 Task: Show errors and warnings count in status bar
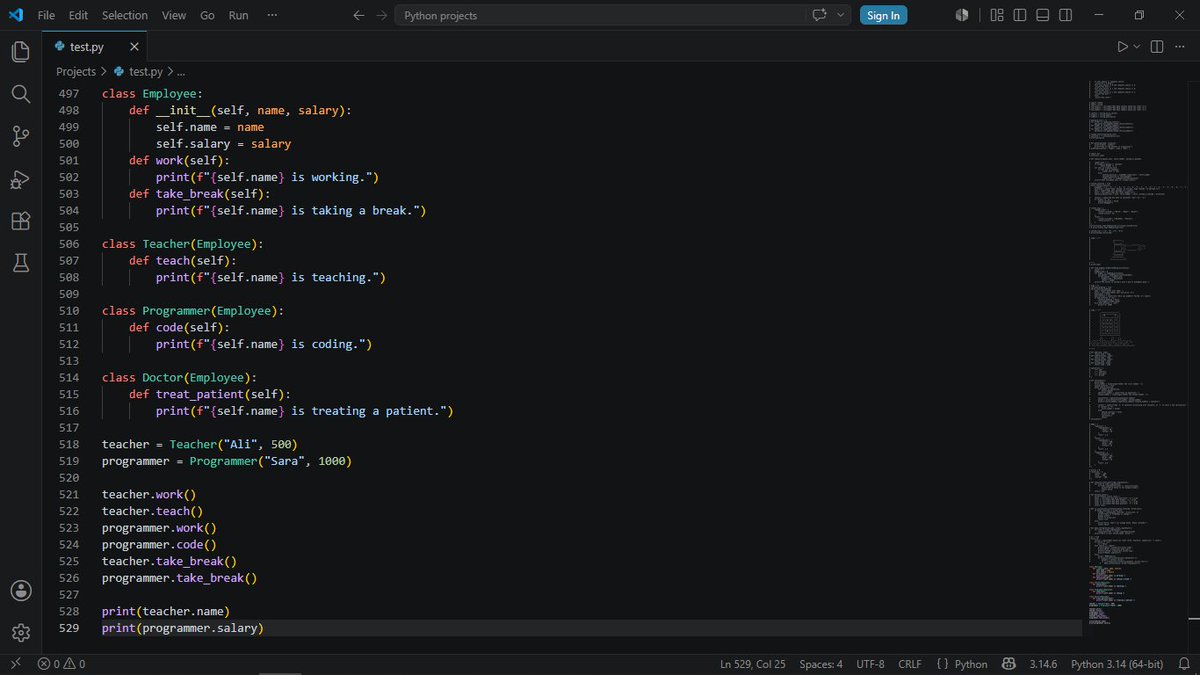[x=61, y=664]
